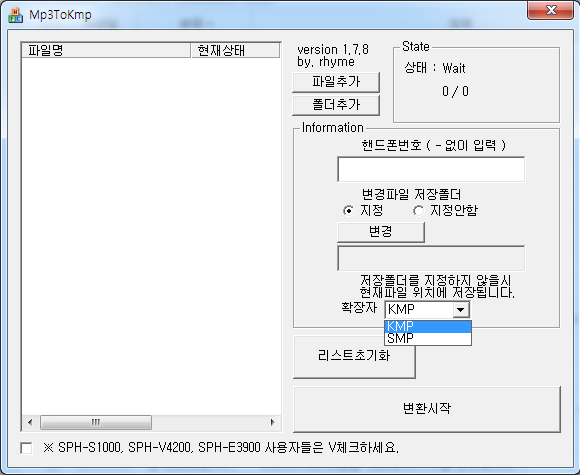Image resolution: width=580 pixels, height=475 pixels.
Task: Click the file list right scroll arrow
Action: [x=273, y=422]
